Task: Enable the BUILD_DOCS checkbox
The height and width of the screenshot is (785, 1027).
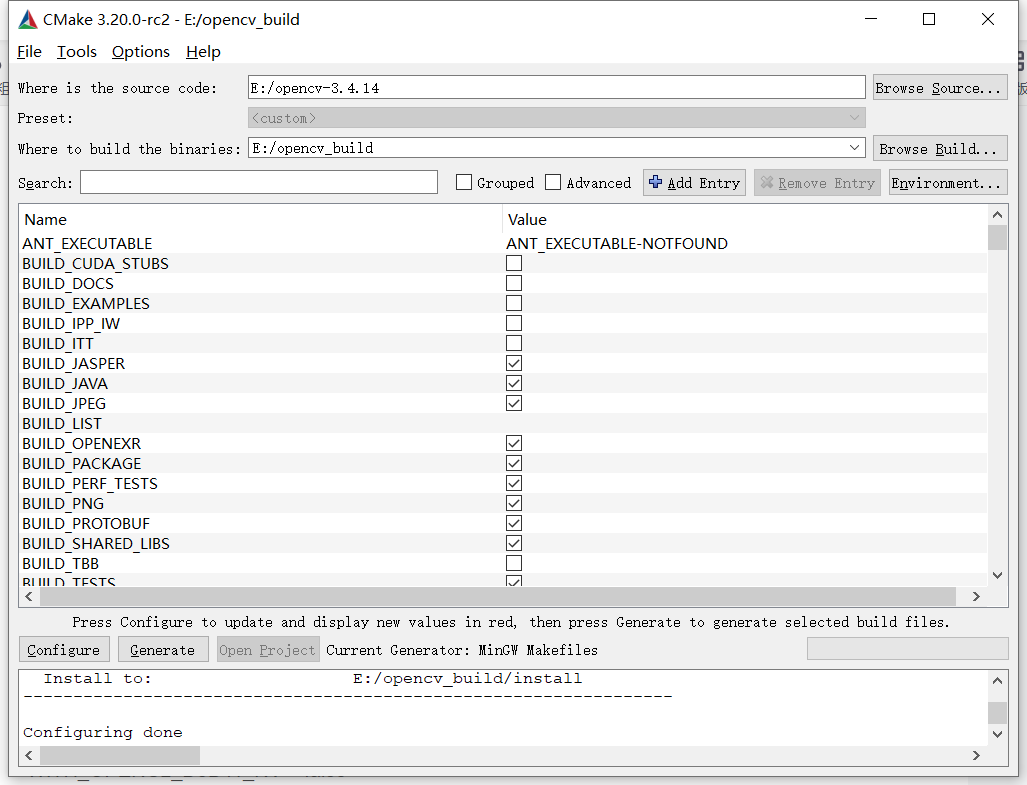Action: tap(514, 283)
